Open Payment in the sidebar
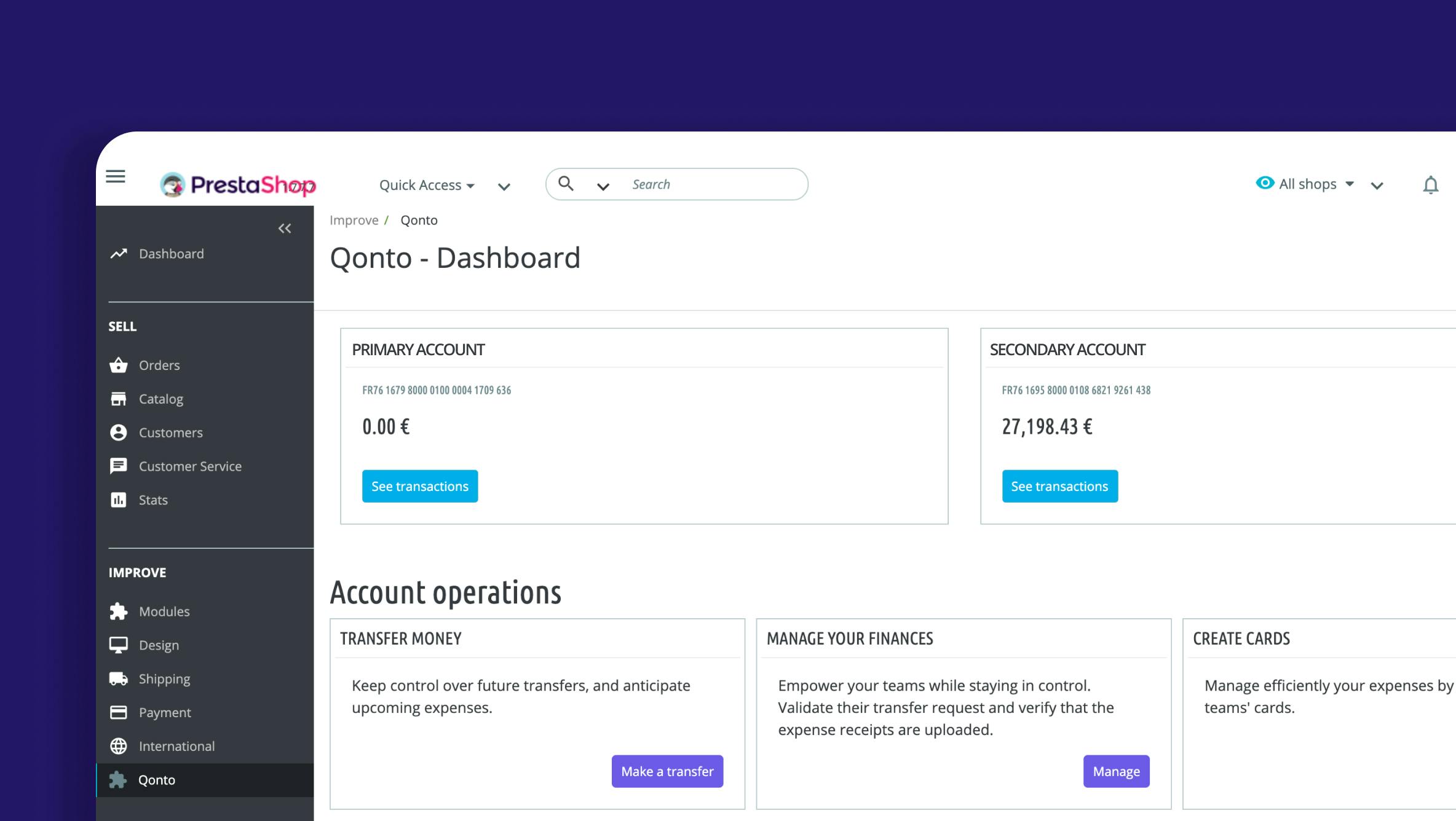Viewport: 1456px width, 821px height. [x=165, y=713]
